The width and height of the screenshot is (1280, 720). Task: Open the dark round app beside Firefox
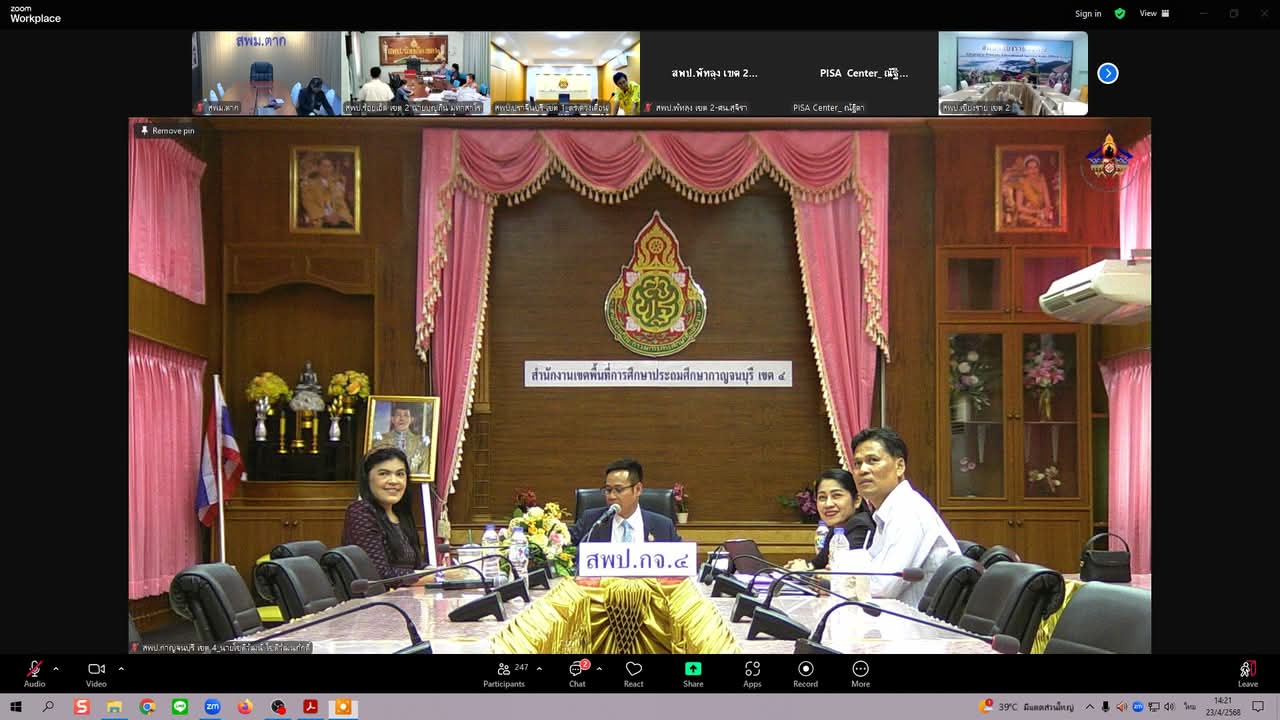(x=278, y=707)
